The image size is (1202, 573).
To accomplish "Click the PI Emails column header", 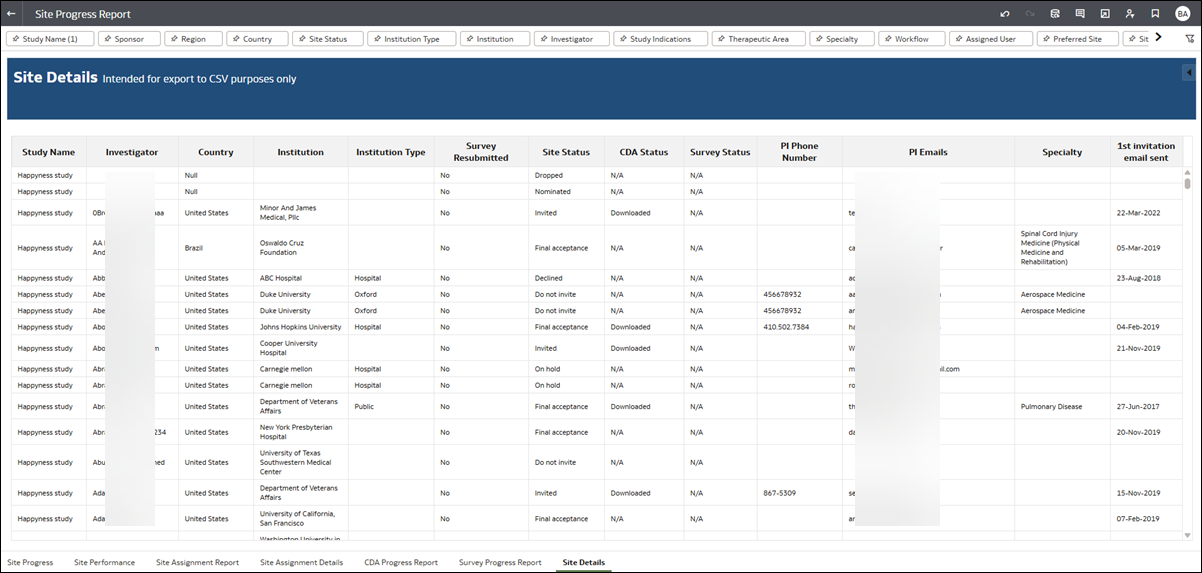I will 928,152.
